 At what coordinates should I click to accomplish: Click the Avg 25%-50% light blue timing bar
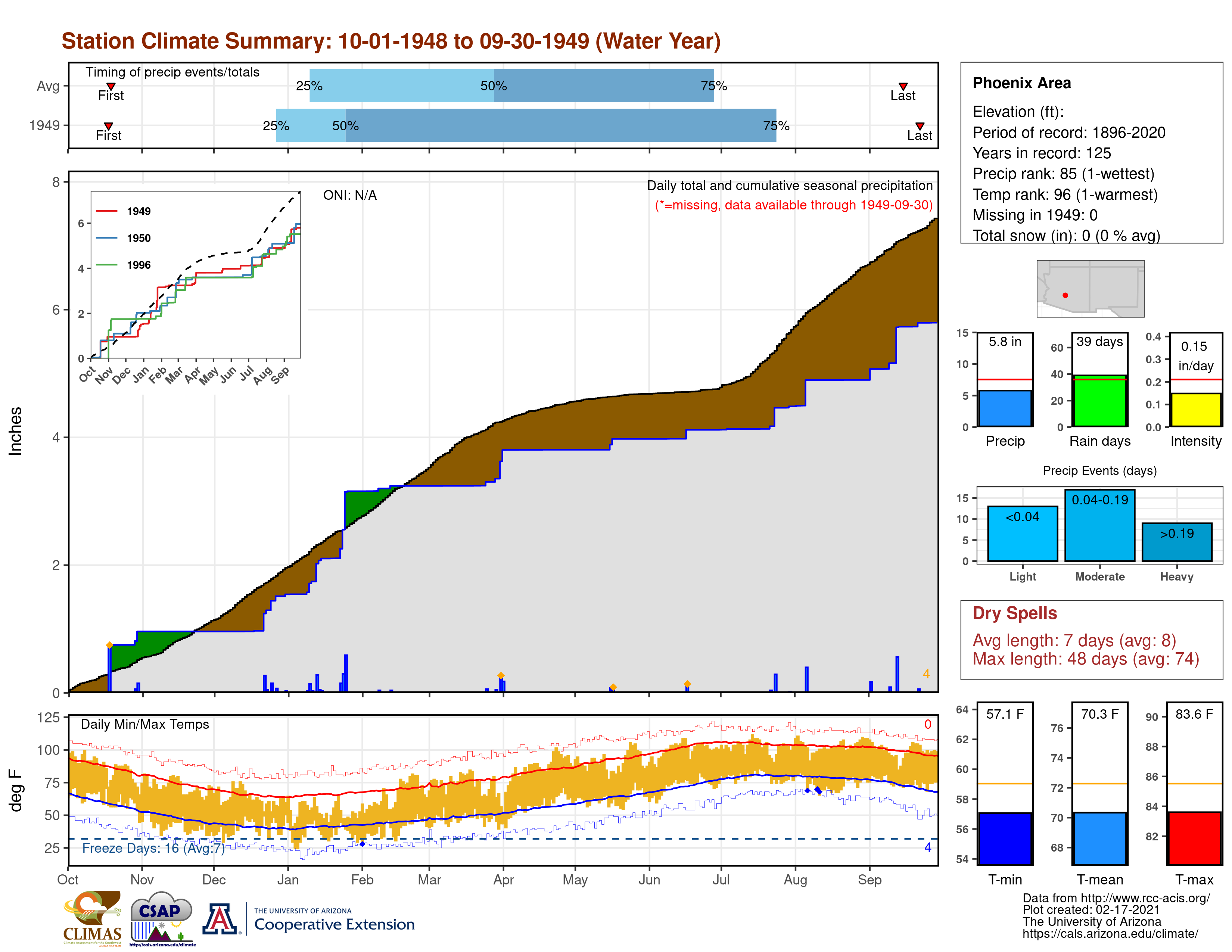pyautogui.click(x=402, y=86)
